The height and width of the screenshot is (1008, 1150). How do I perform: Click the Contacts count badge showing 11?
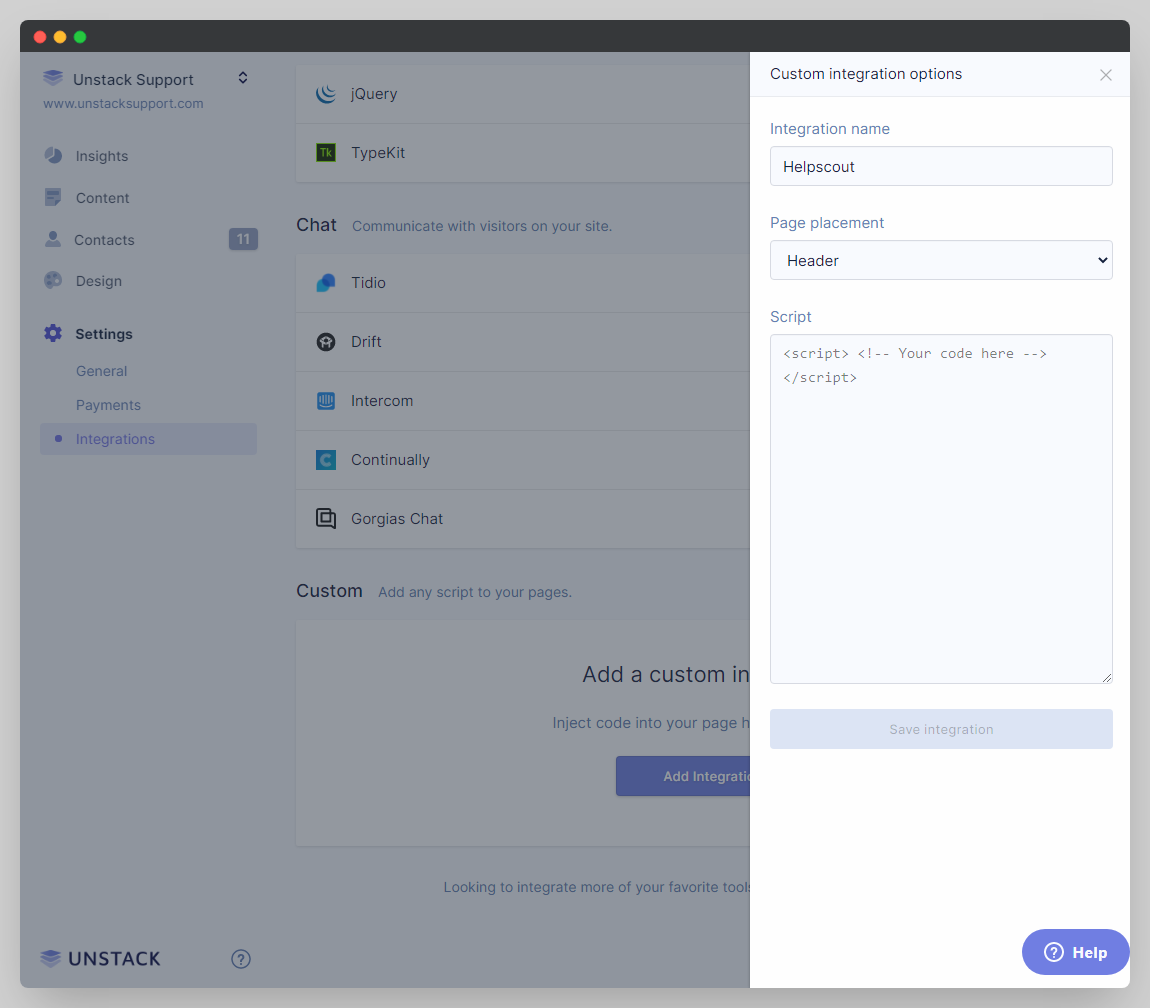(x=243, y=239)
